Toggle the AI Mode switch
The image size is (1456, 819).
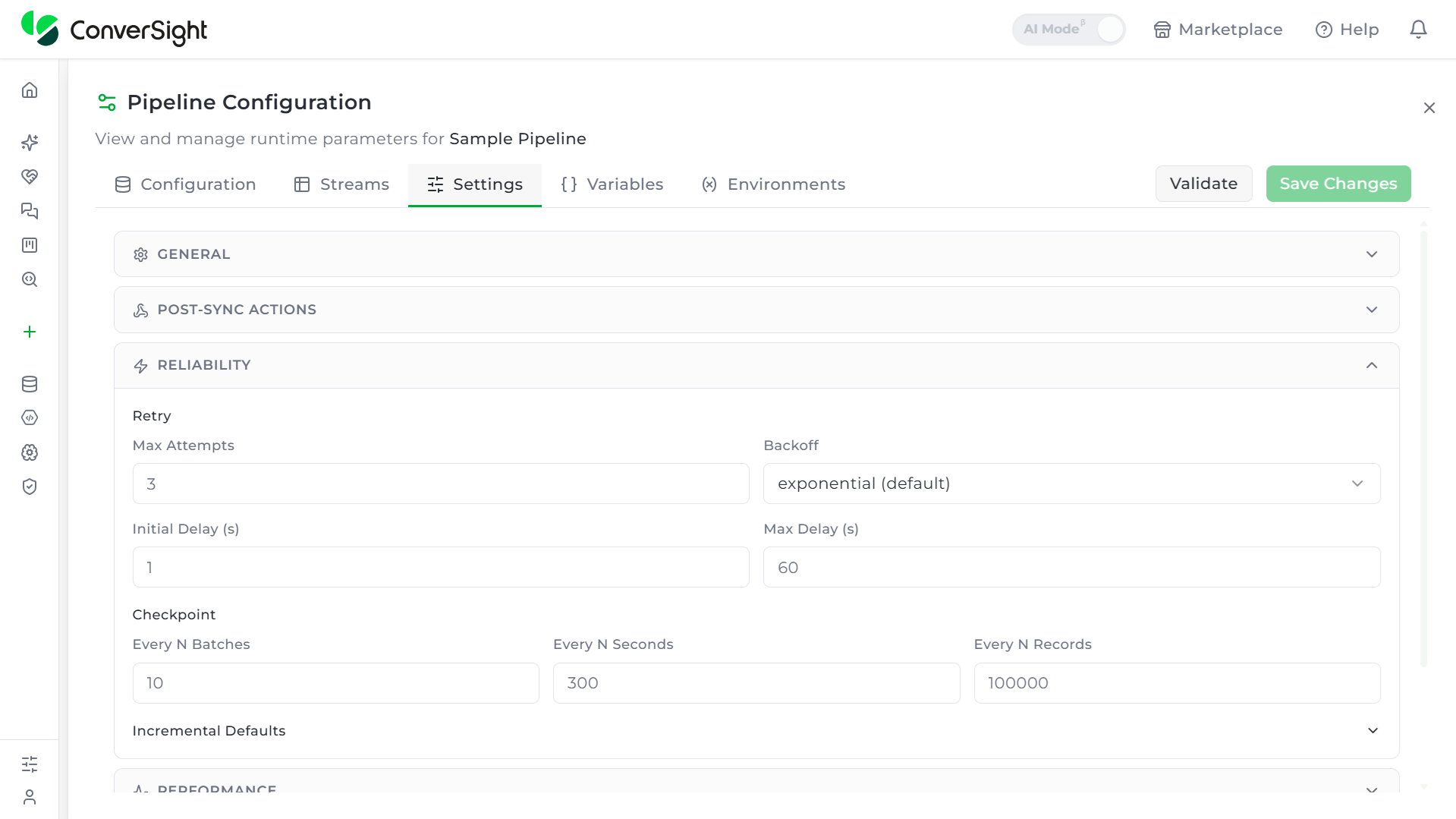tap(1069, 30)
